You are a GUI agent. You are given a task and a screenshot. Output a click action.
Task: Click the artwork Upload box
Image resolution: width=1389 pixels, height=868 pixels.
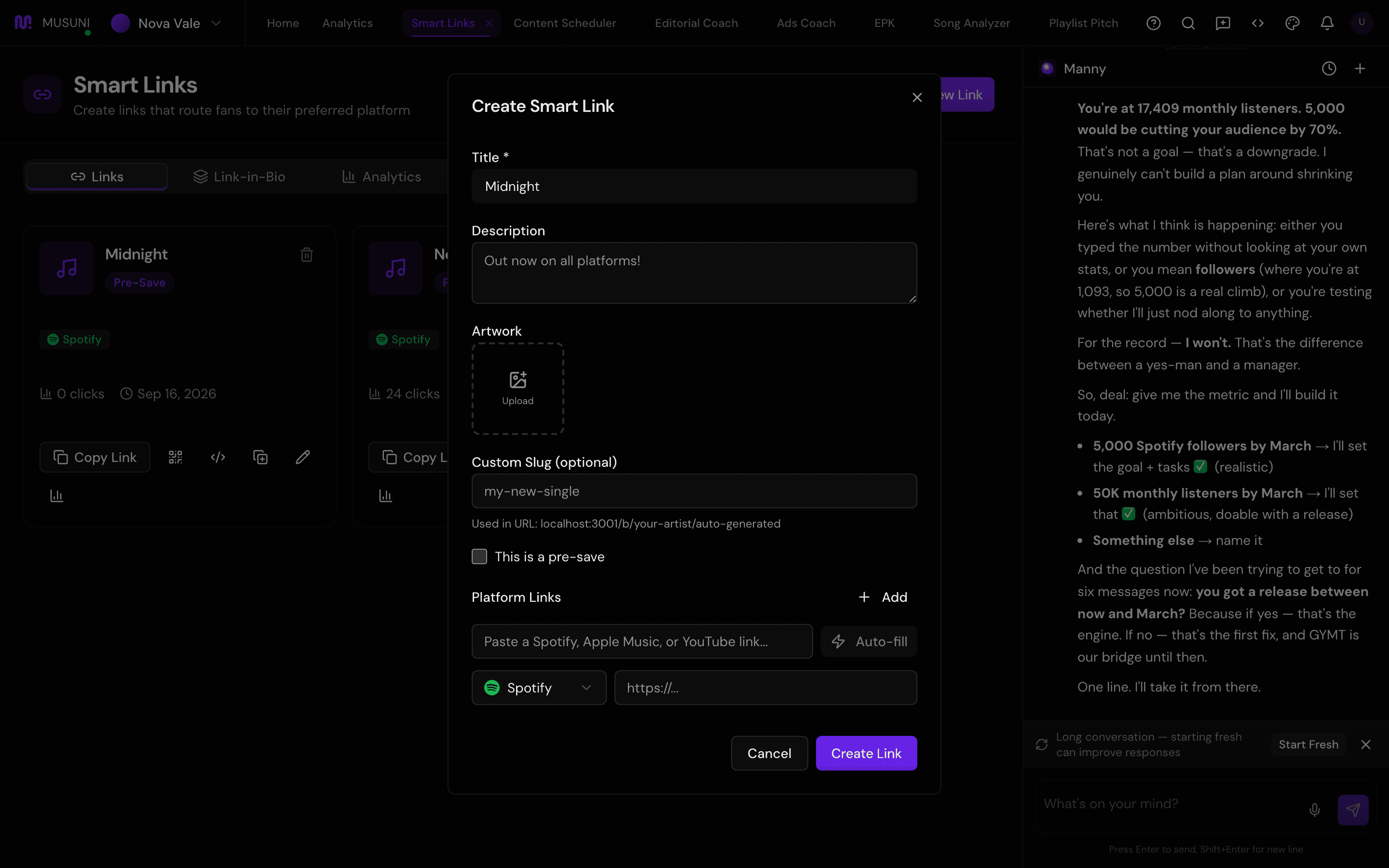517,389
